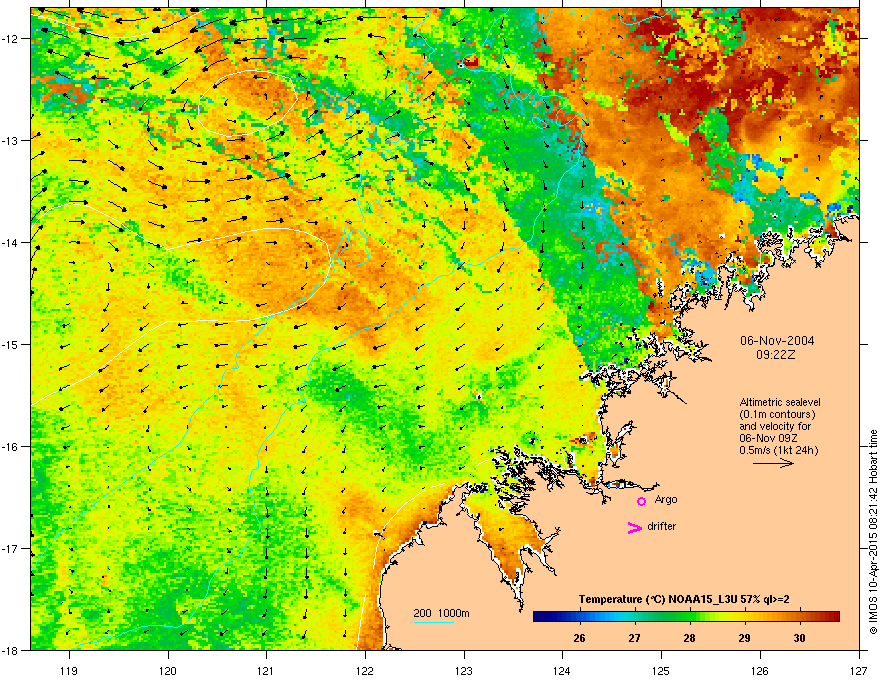Click the '(0.1m contours)' caption line
880x680 pixels.
(777, 414)
